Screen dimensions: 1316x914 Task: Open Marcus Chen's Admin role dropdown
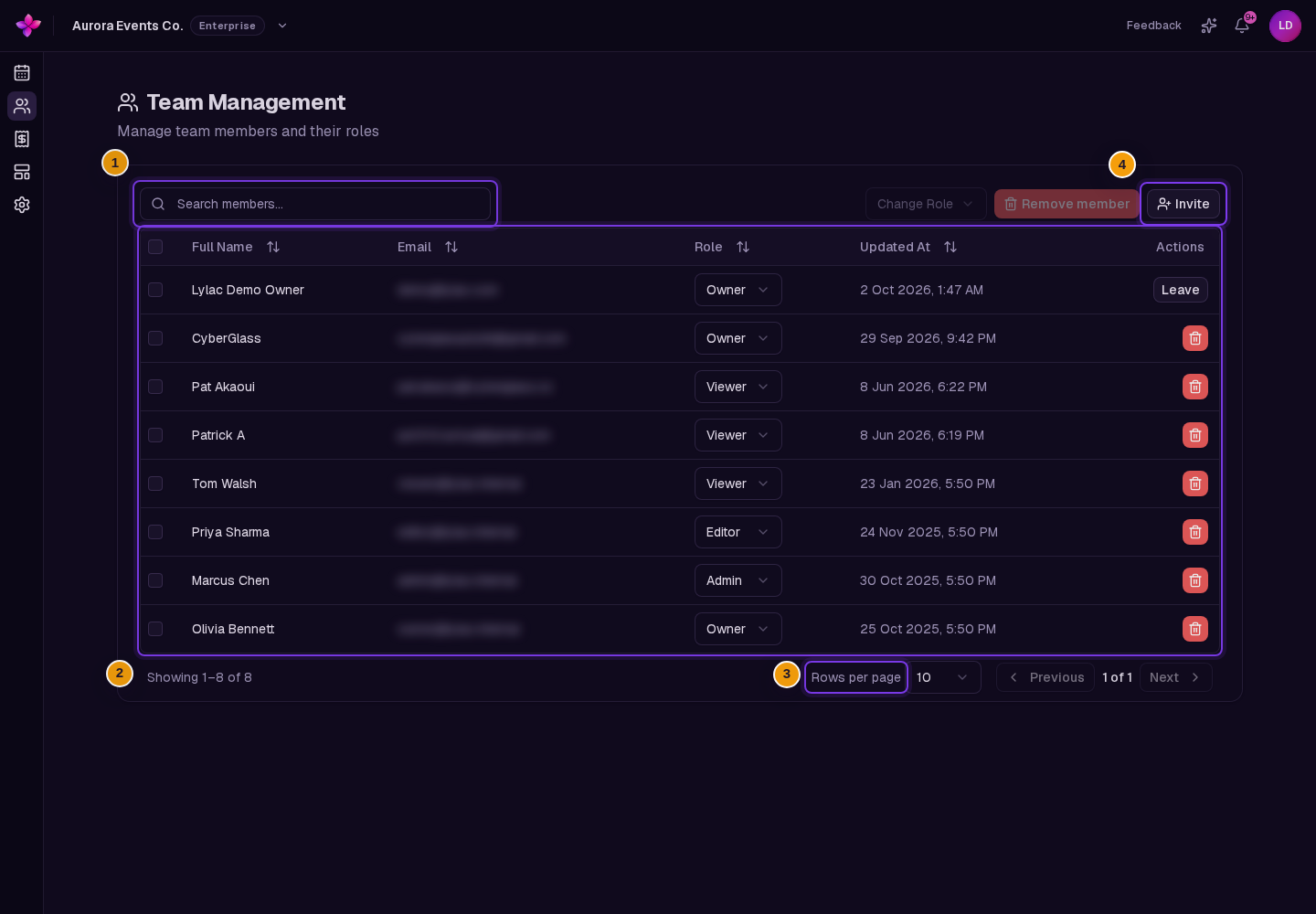tap(738, 580)
